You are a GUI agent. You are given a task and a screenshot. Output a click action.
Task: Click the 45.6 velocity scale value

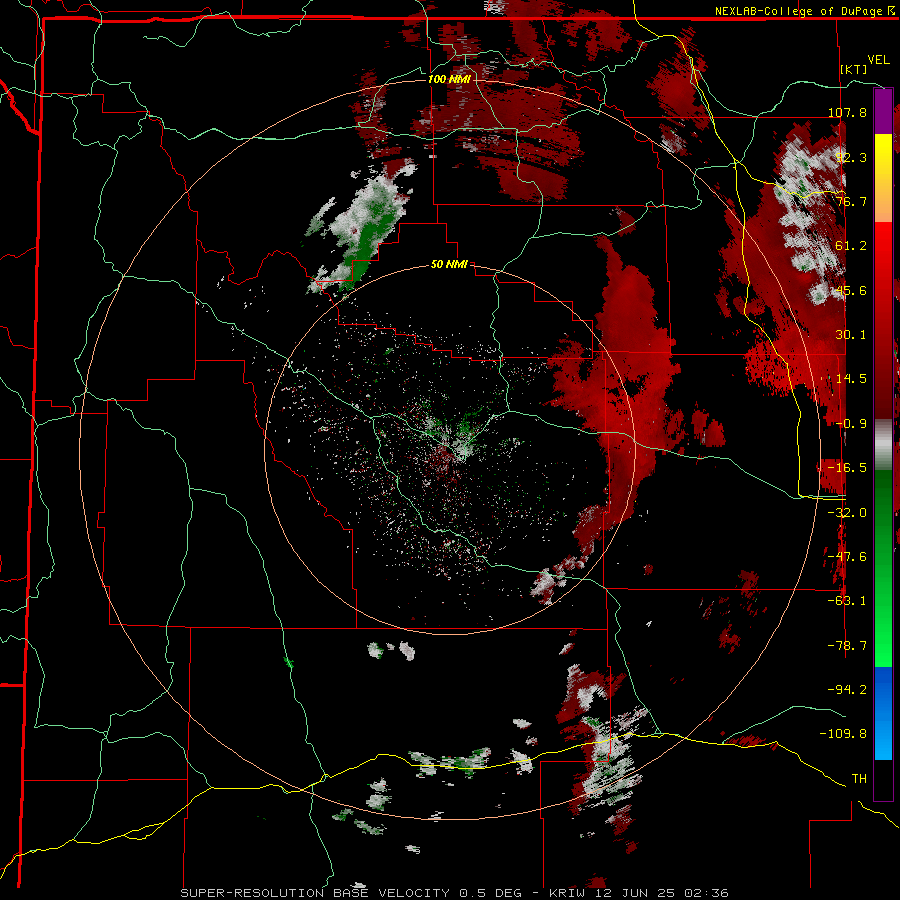coord(851,290)
